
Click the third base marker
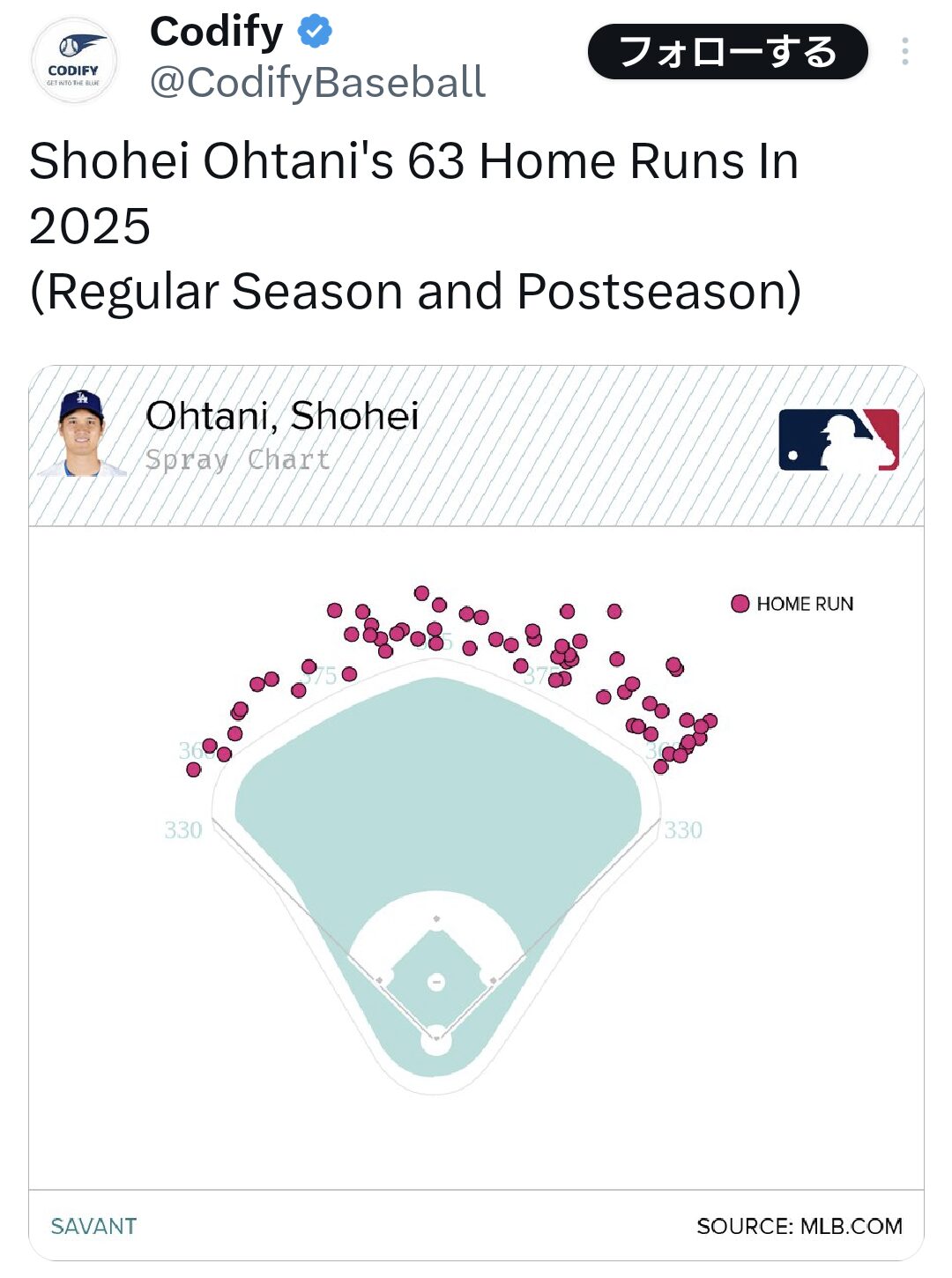pos(380,980)
